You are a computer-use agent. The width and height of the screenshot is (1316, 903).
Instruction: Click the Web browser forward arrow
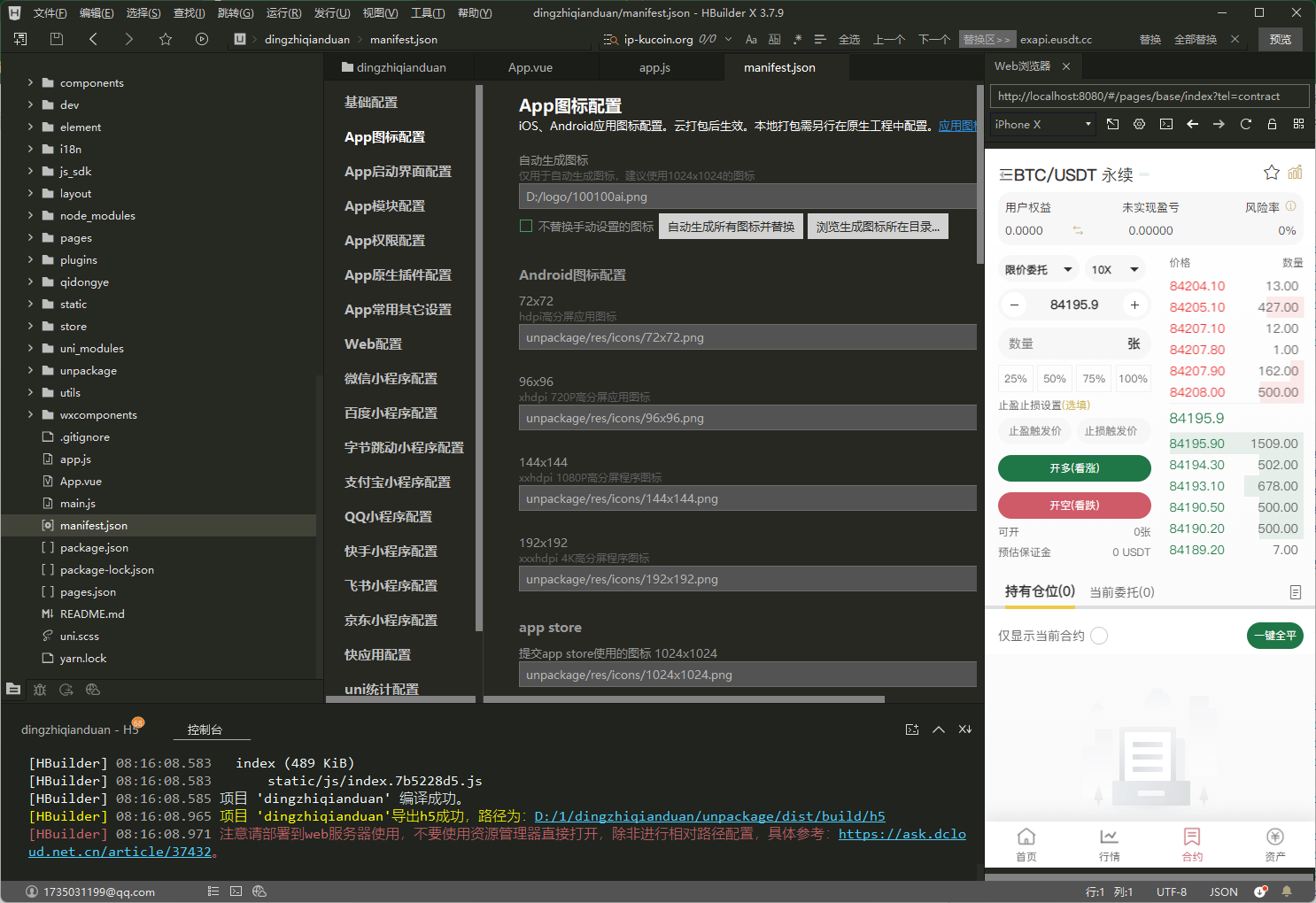pos(1219,124)
